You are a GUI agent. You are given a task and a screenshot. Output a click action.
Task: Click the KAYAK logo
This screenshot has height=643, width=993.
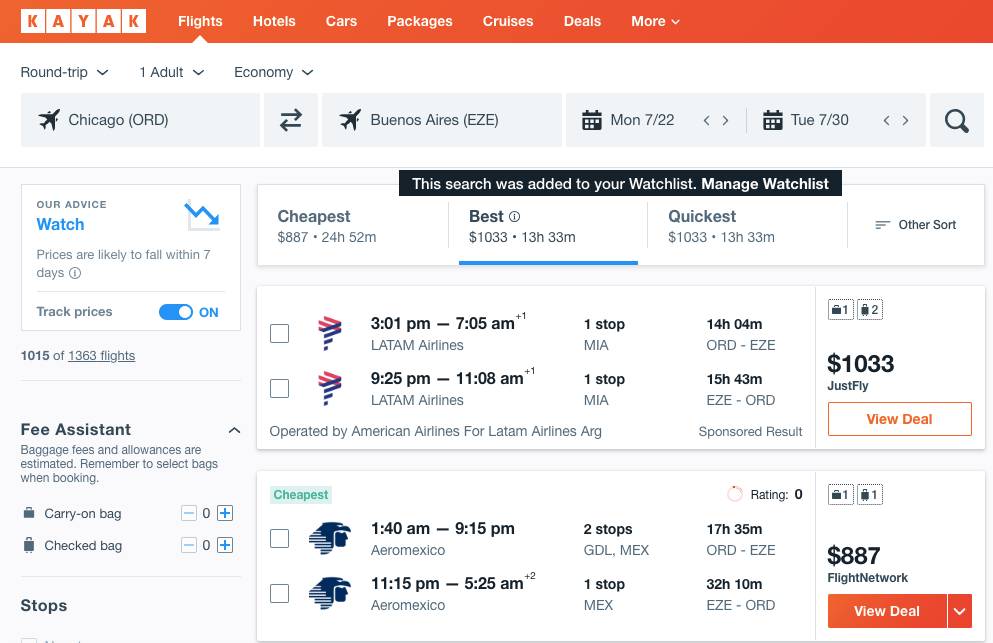pos(83,21)
